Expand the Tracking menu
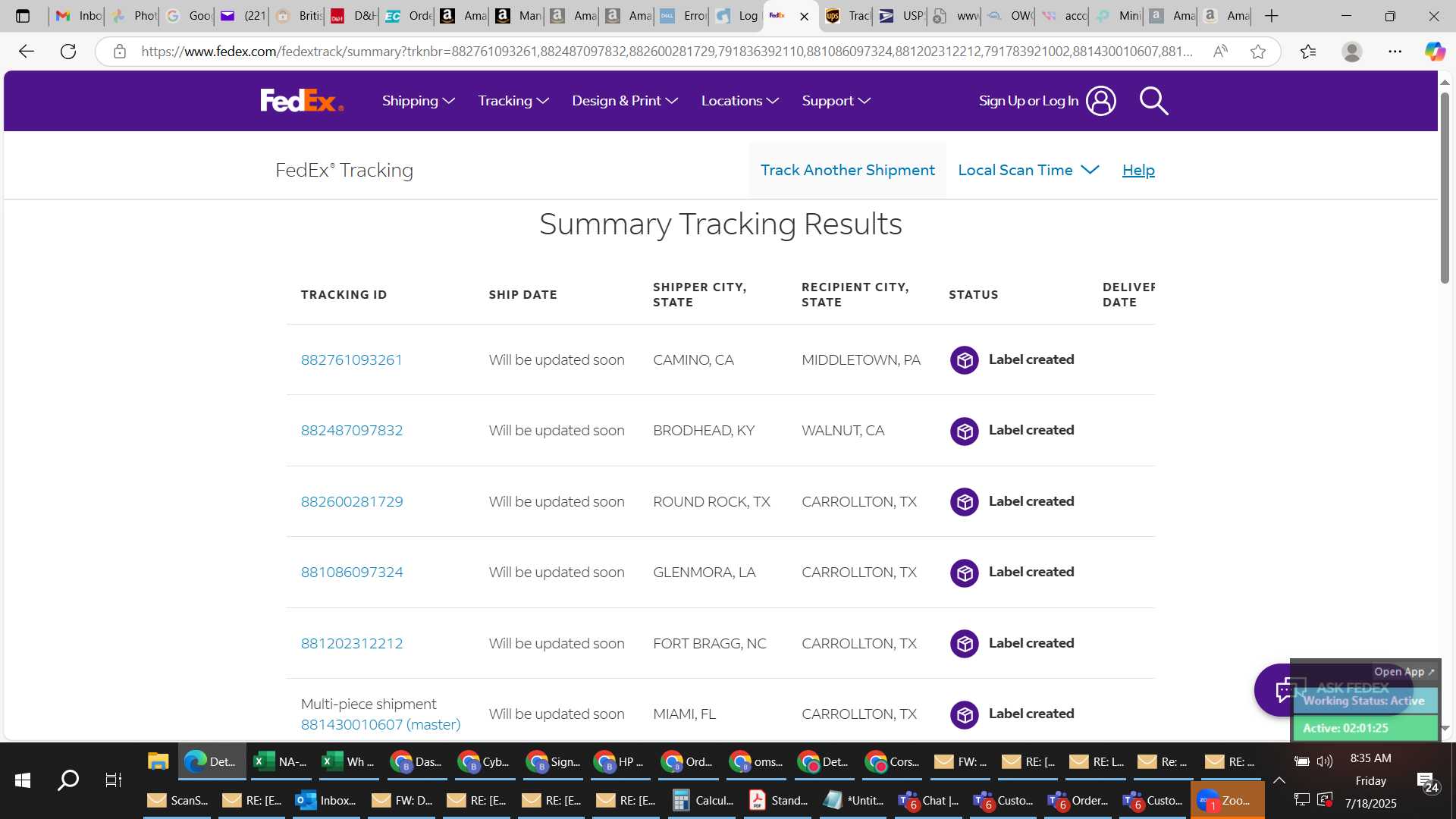The height and width of the screenshot is (819, 1456). tap(513, 101)
